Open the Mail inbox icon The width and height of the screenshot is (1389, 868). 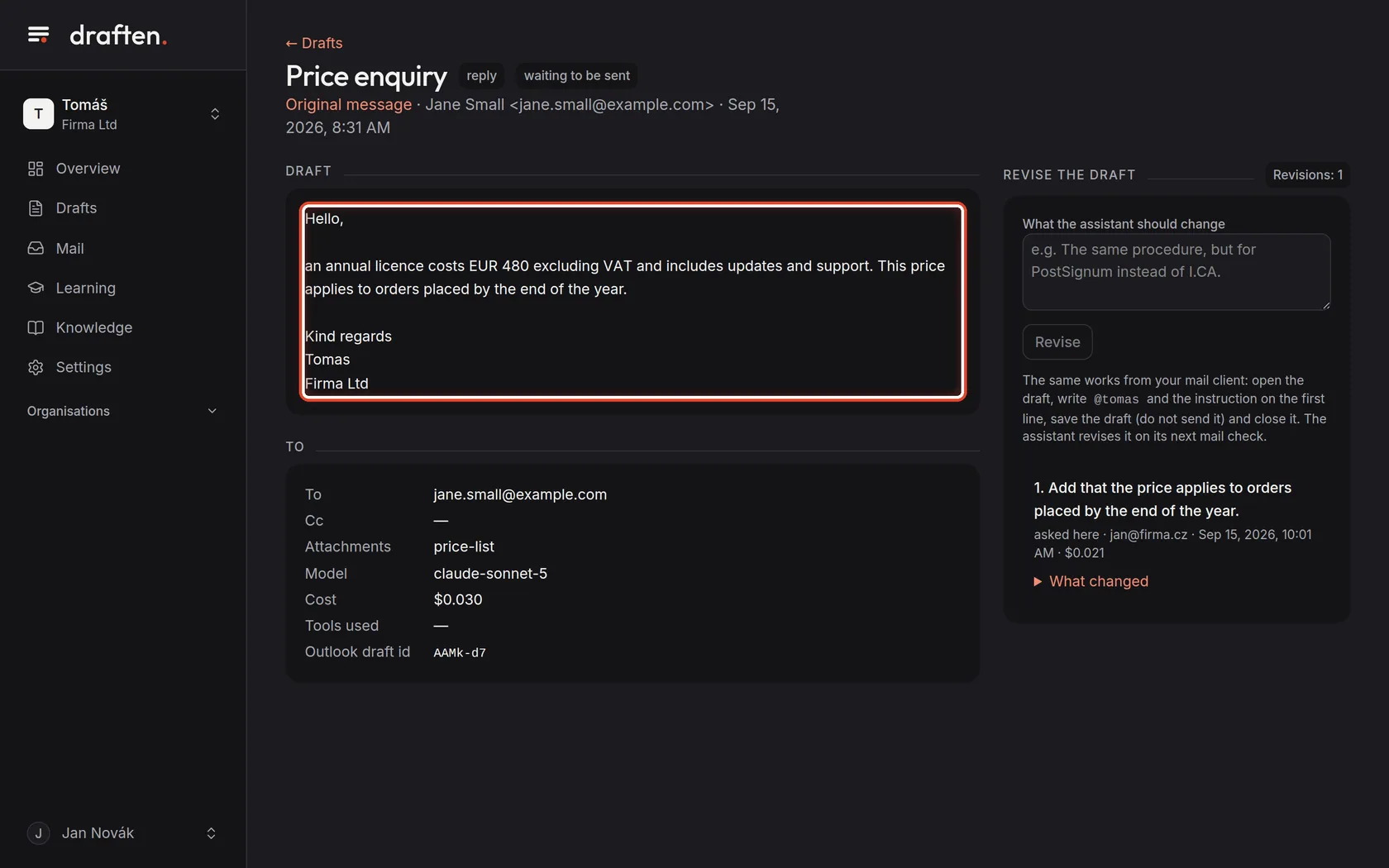[x=36, y=248]
